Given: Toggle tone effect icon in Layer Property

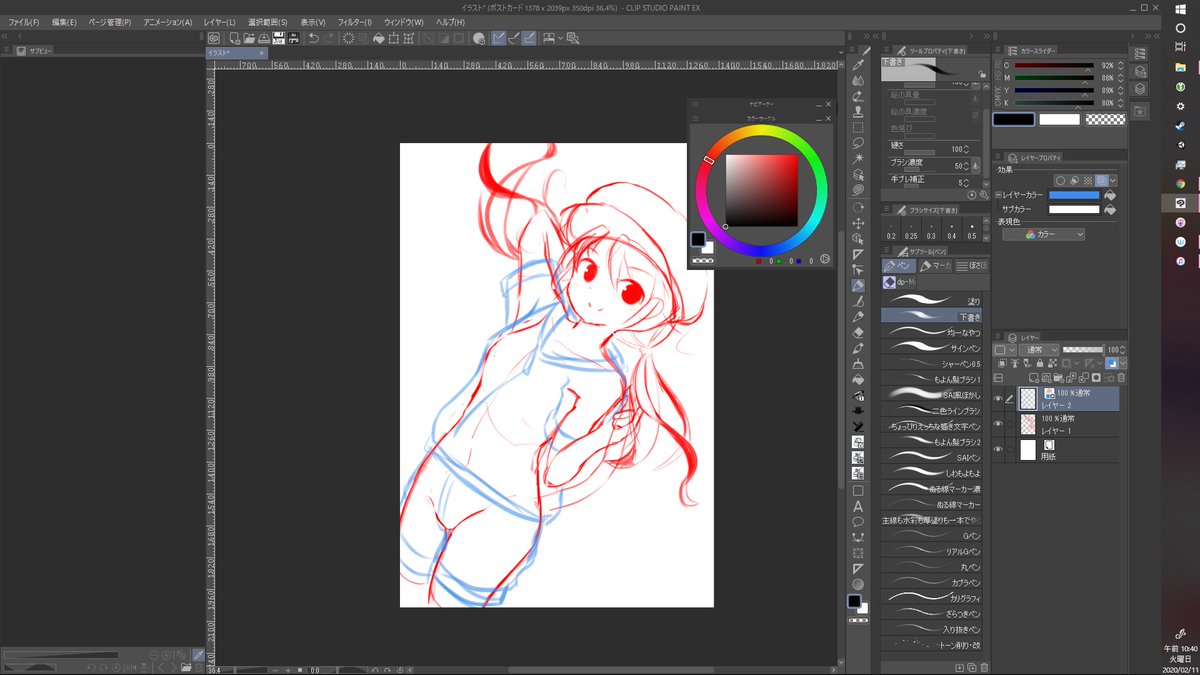Looking at the screenshot, I should (x=1086, y=180).
